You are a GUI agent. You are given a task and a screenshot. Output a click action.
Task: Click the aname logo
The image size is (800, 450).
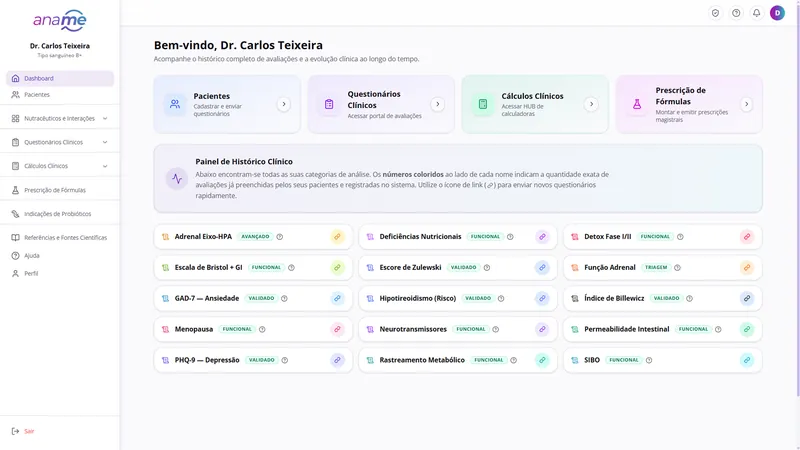click(60, 20)
